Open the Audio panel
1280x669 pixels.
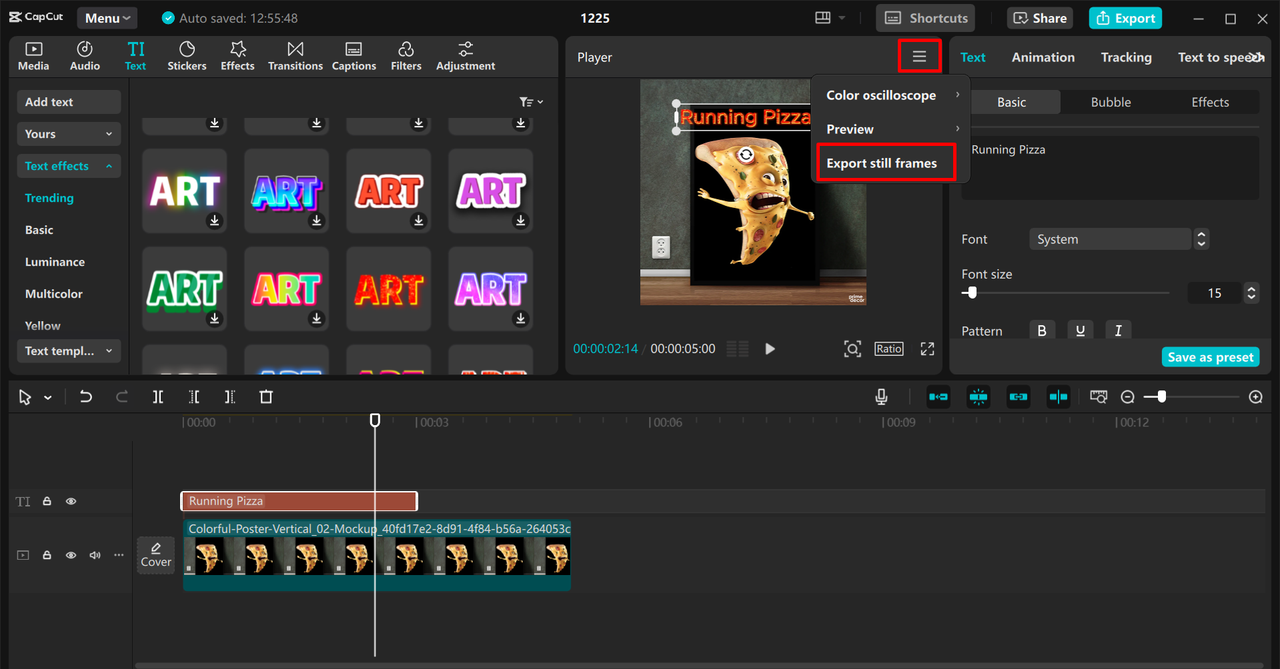tap(85, 56)
